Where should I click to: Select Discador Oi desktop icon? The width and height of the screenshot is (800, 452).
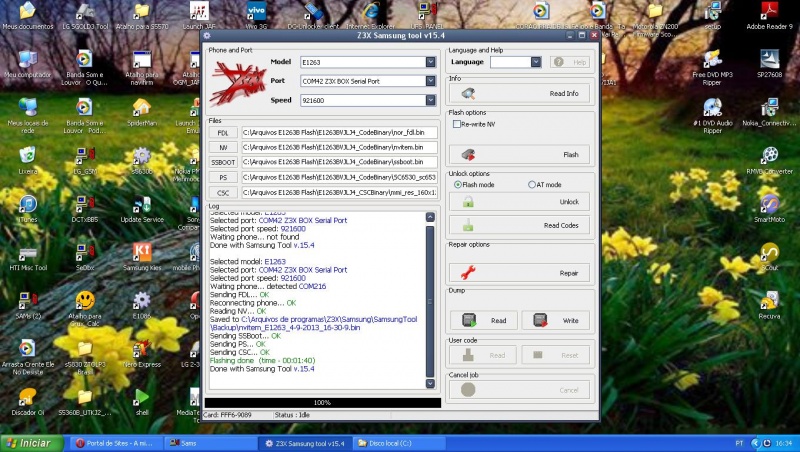[x=28, y=402]
